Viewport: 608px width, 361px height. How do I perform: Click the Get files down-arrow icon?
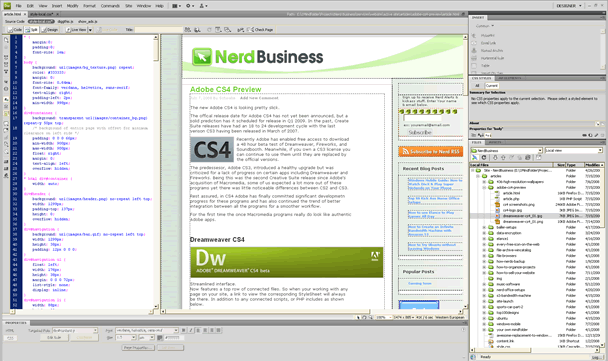tap(495, 157)
